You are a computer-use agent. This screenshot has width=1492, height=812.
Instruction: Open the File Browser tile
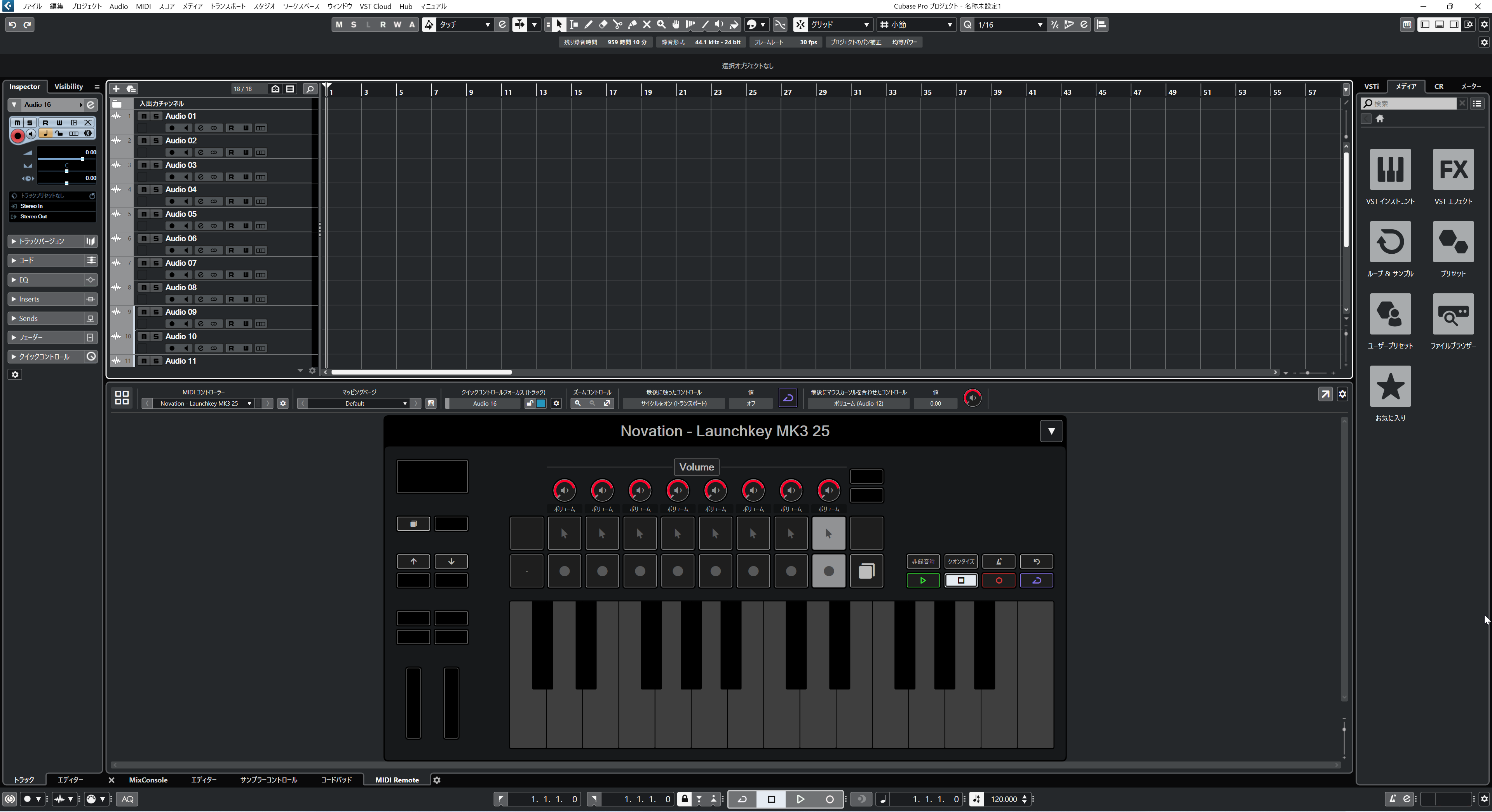tap(1453, 314)
